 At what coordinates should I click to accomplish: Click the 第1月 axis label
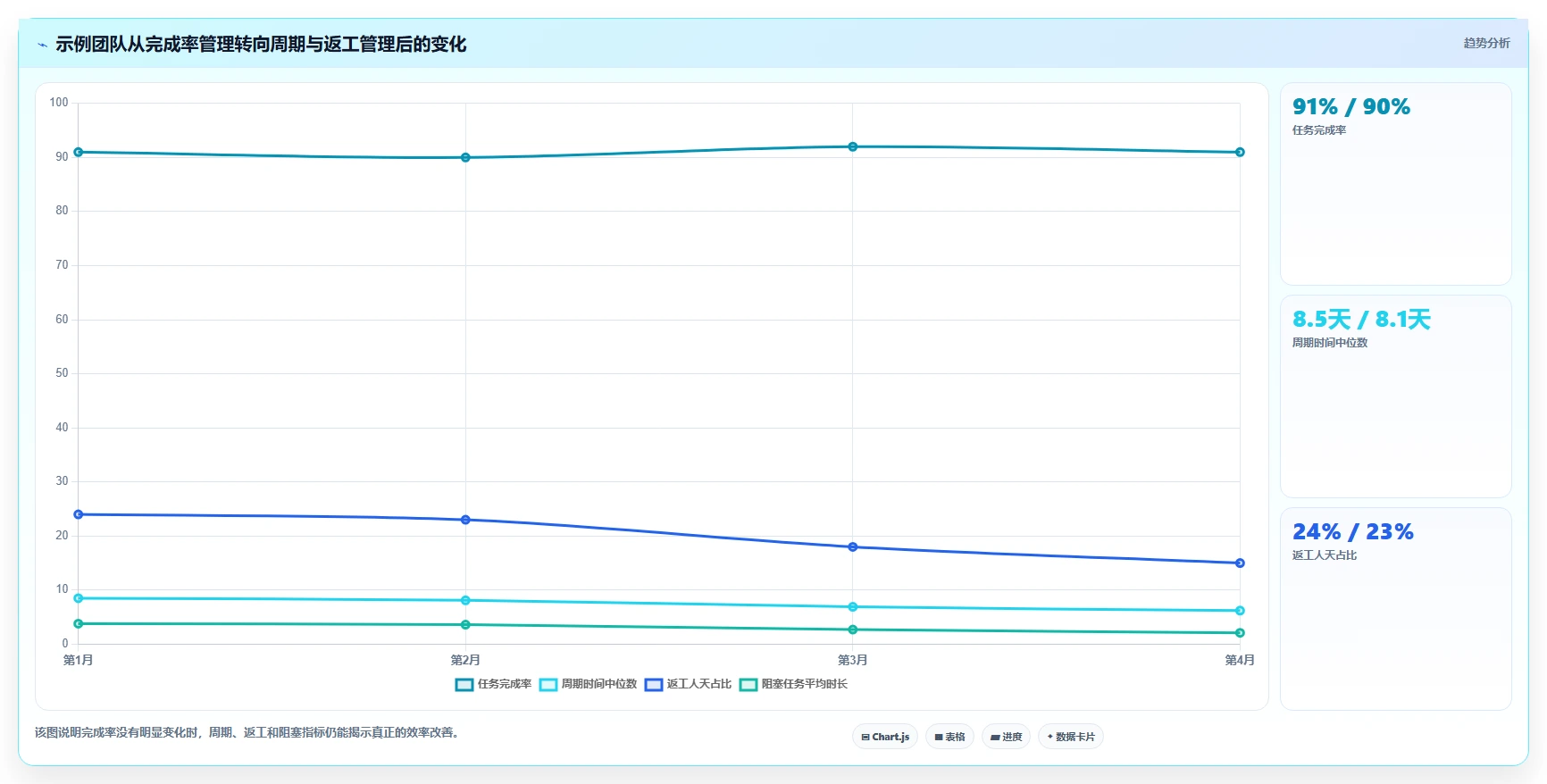click(x=79, y=660)
